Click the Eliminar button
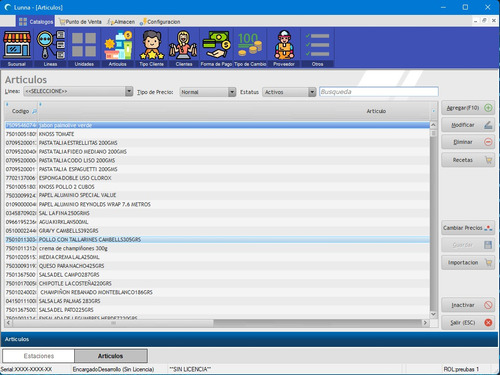Viewport: 500px width, 375px height. pos(468,142)
